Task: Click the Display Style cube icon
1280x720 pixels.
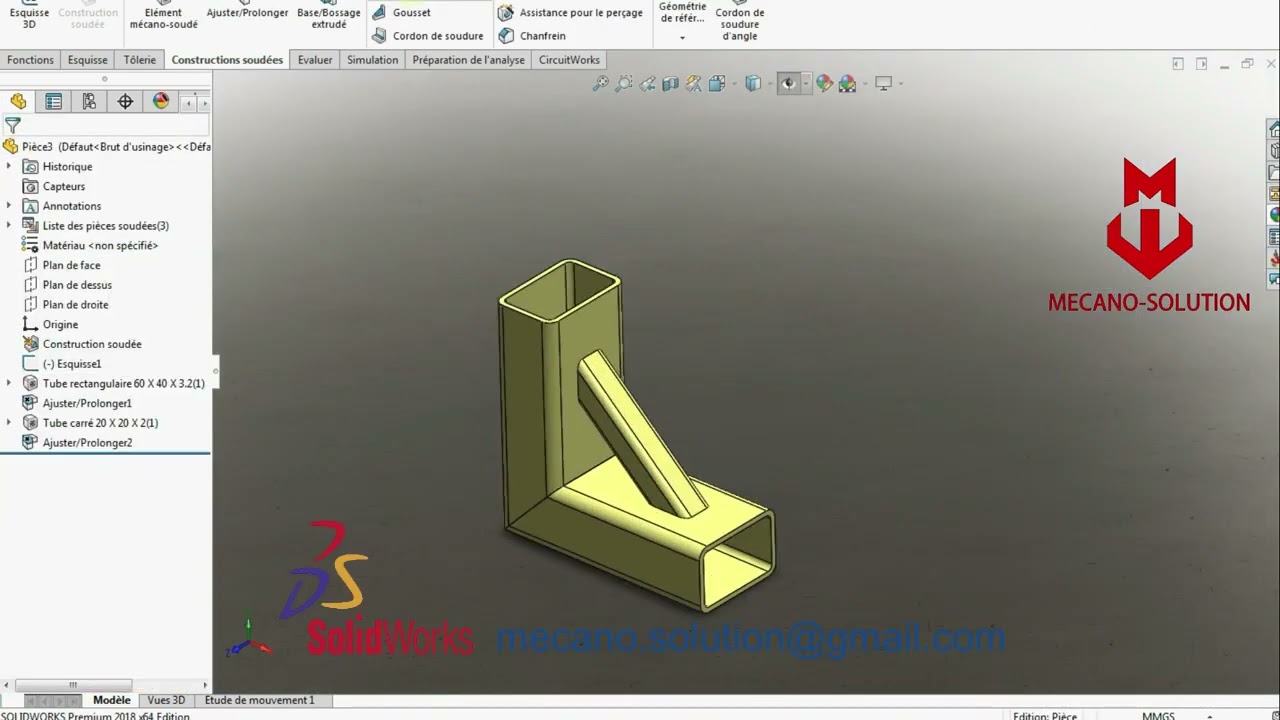Action: [753, 84]
